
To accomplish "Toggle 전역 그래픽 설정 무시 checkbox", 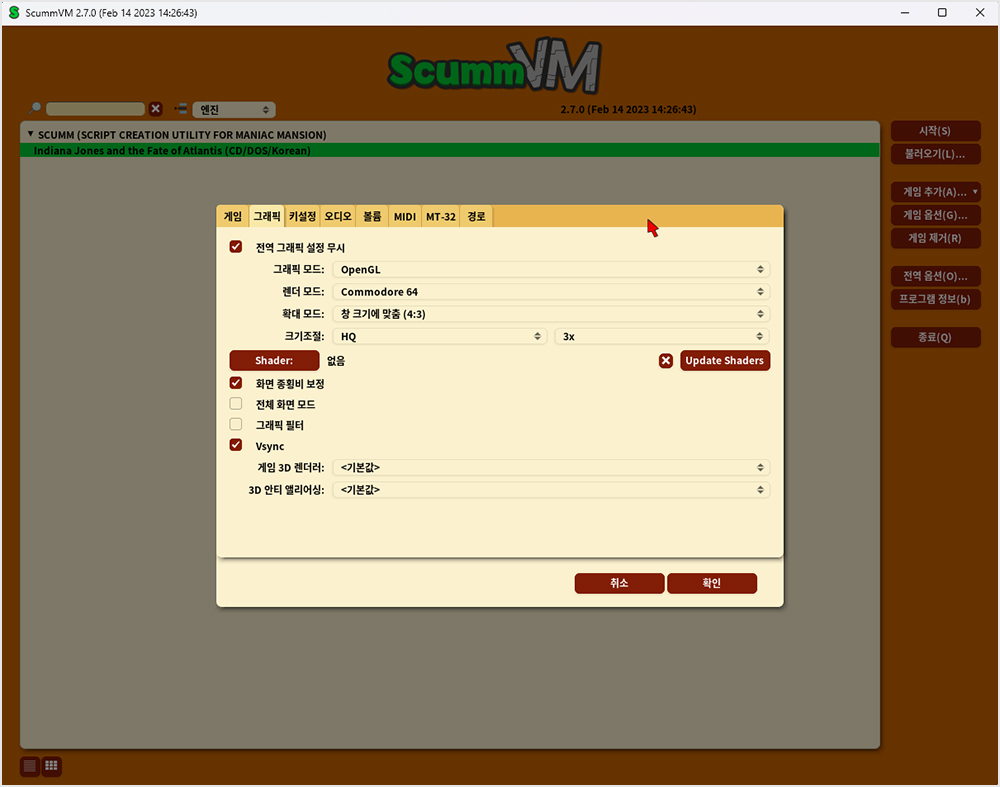I will coord(236,247).
